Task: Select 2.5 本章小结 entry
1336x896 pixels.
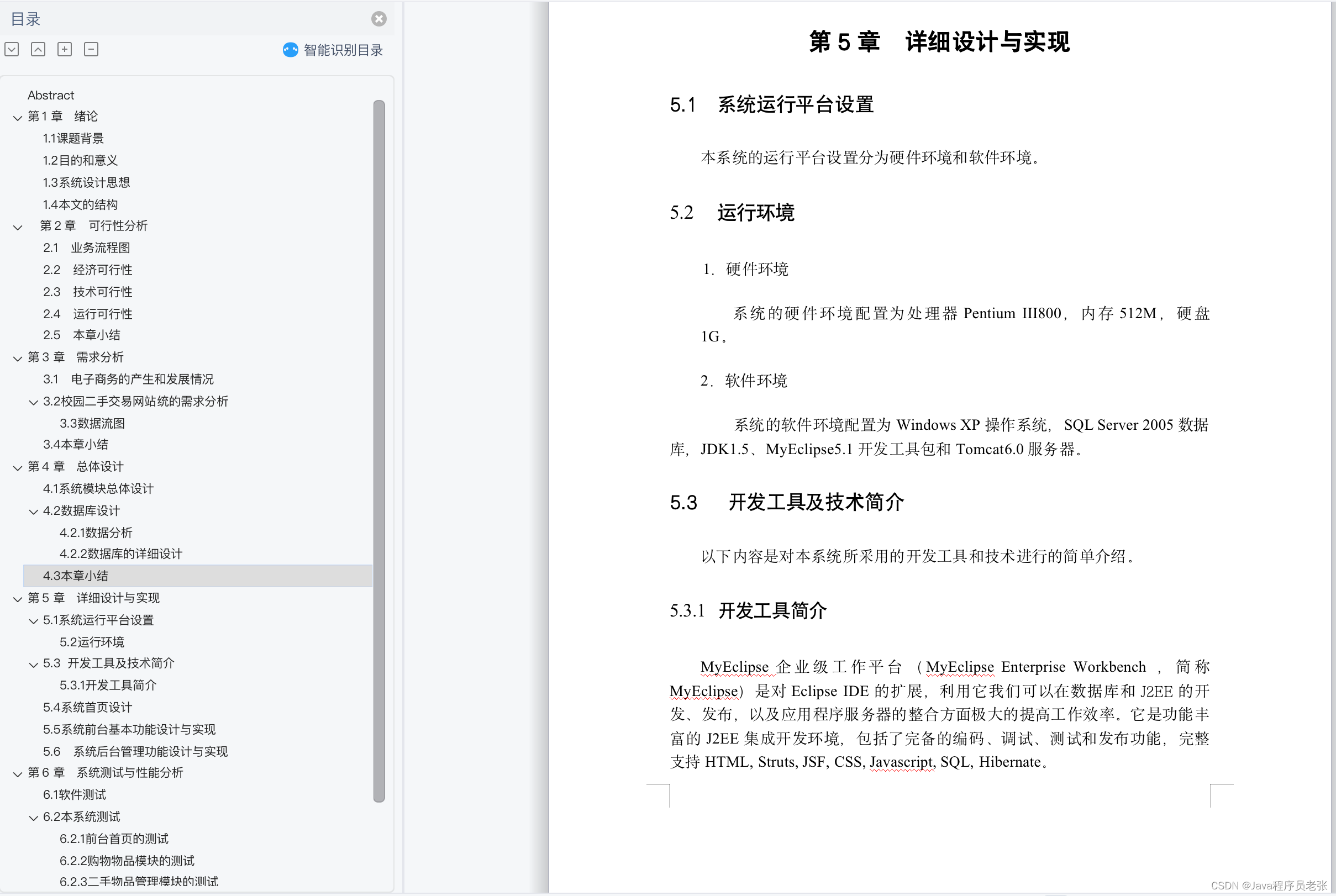Action: (82, 335)
